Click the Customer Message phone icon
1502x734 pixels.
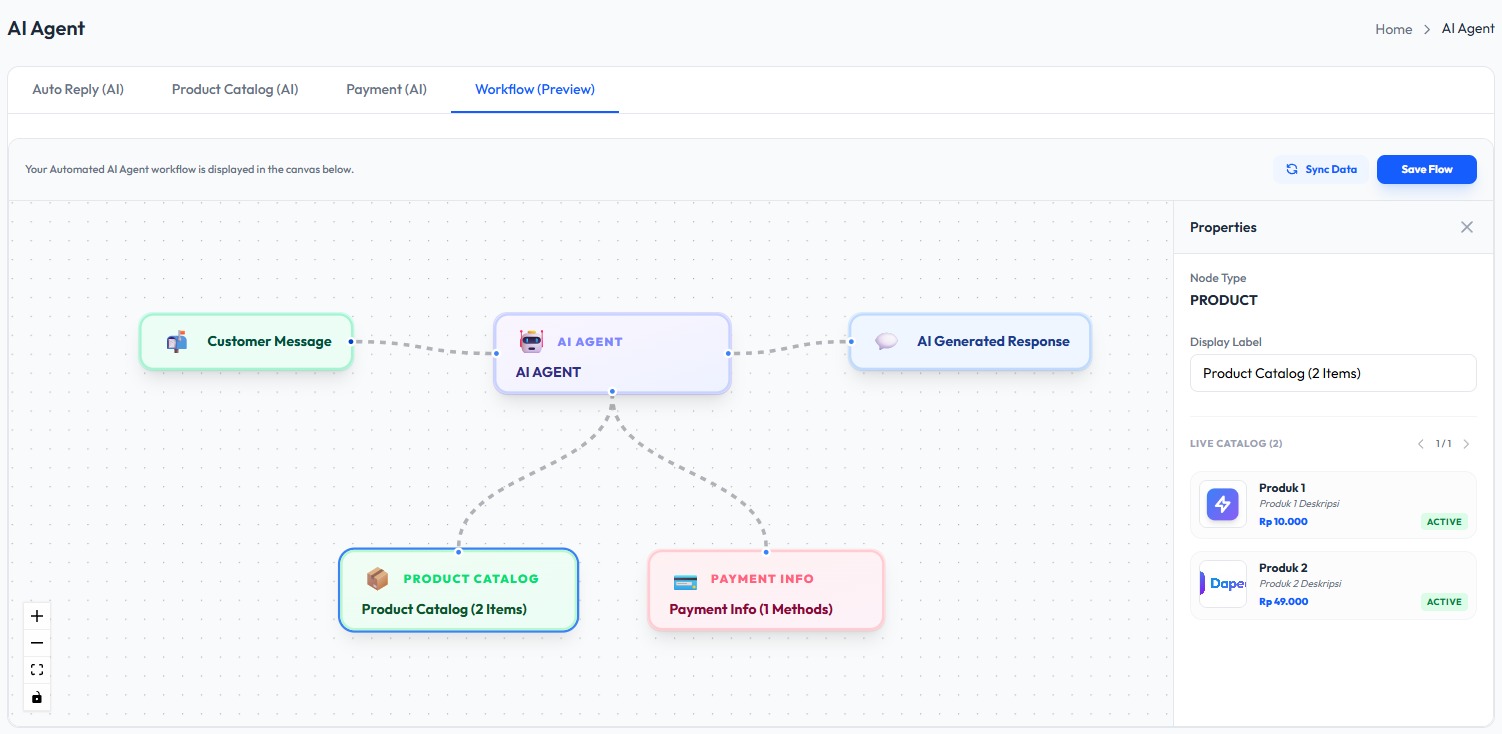click(x=176, y=341)
